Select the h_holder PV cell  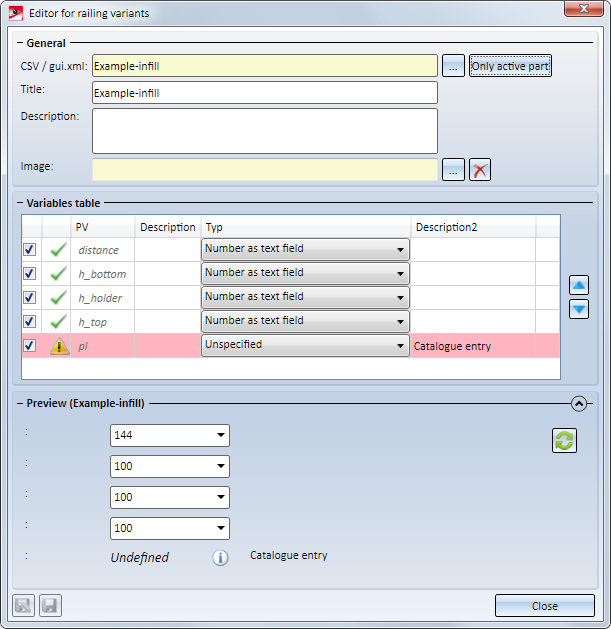point(103,298)
